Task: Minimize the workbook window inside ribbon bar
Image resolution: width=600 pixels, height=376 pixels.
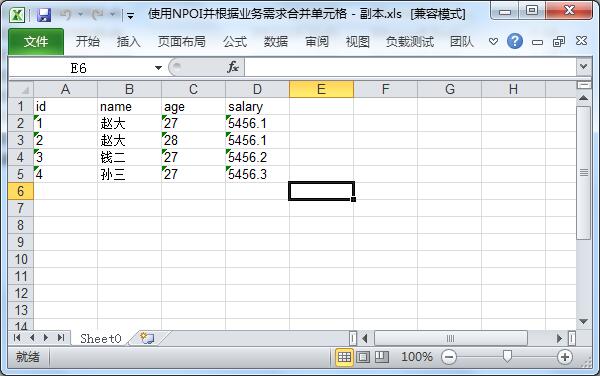Action: pos(537,42)
